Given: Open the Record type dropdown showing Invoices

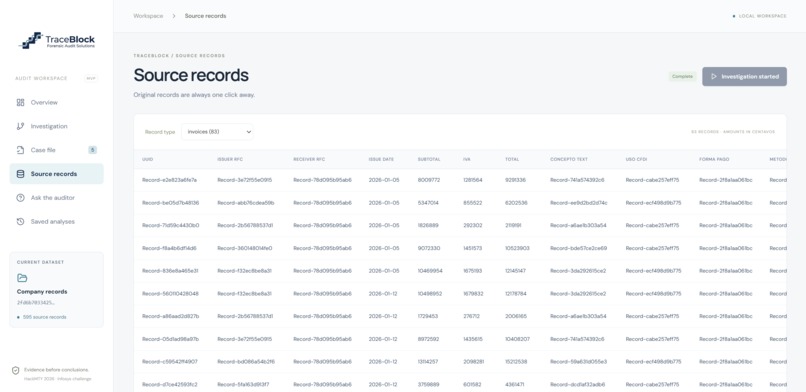Looking at the screenshot, I should (217, 132).
